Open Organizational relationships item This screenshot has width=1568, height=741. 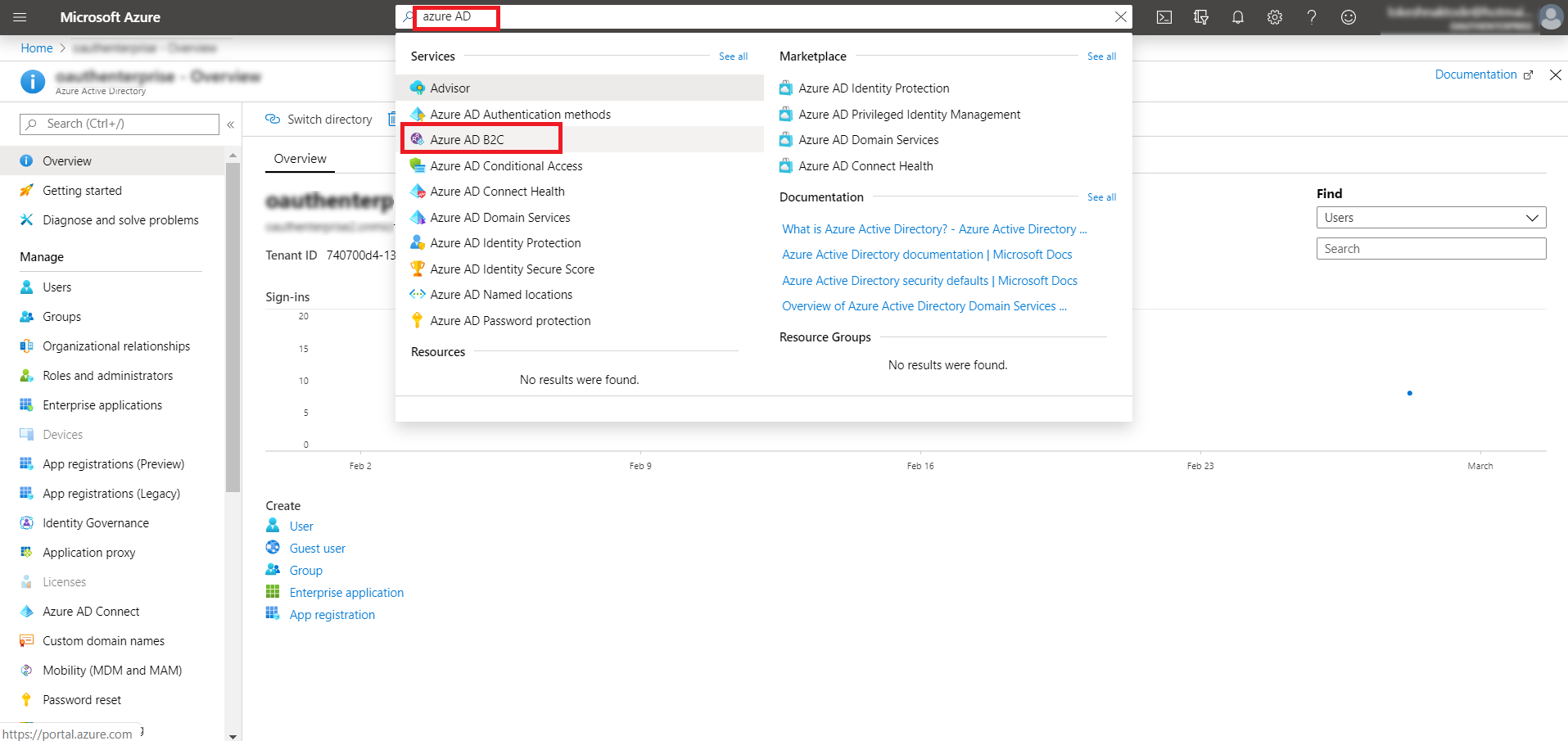[x=112, y=346]
